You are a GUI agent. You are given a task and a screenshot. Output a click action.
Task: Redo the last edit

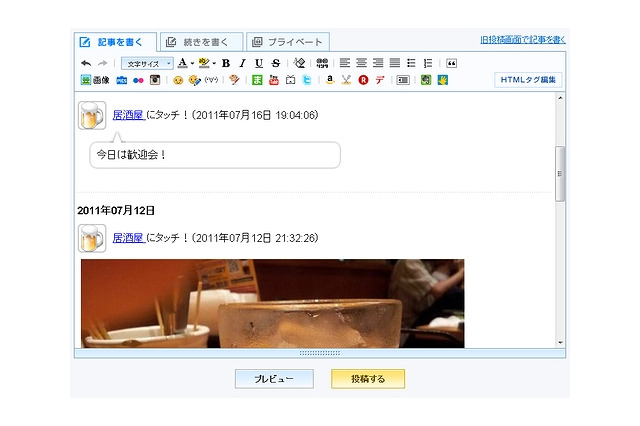pos(102,63)
